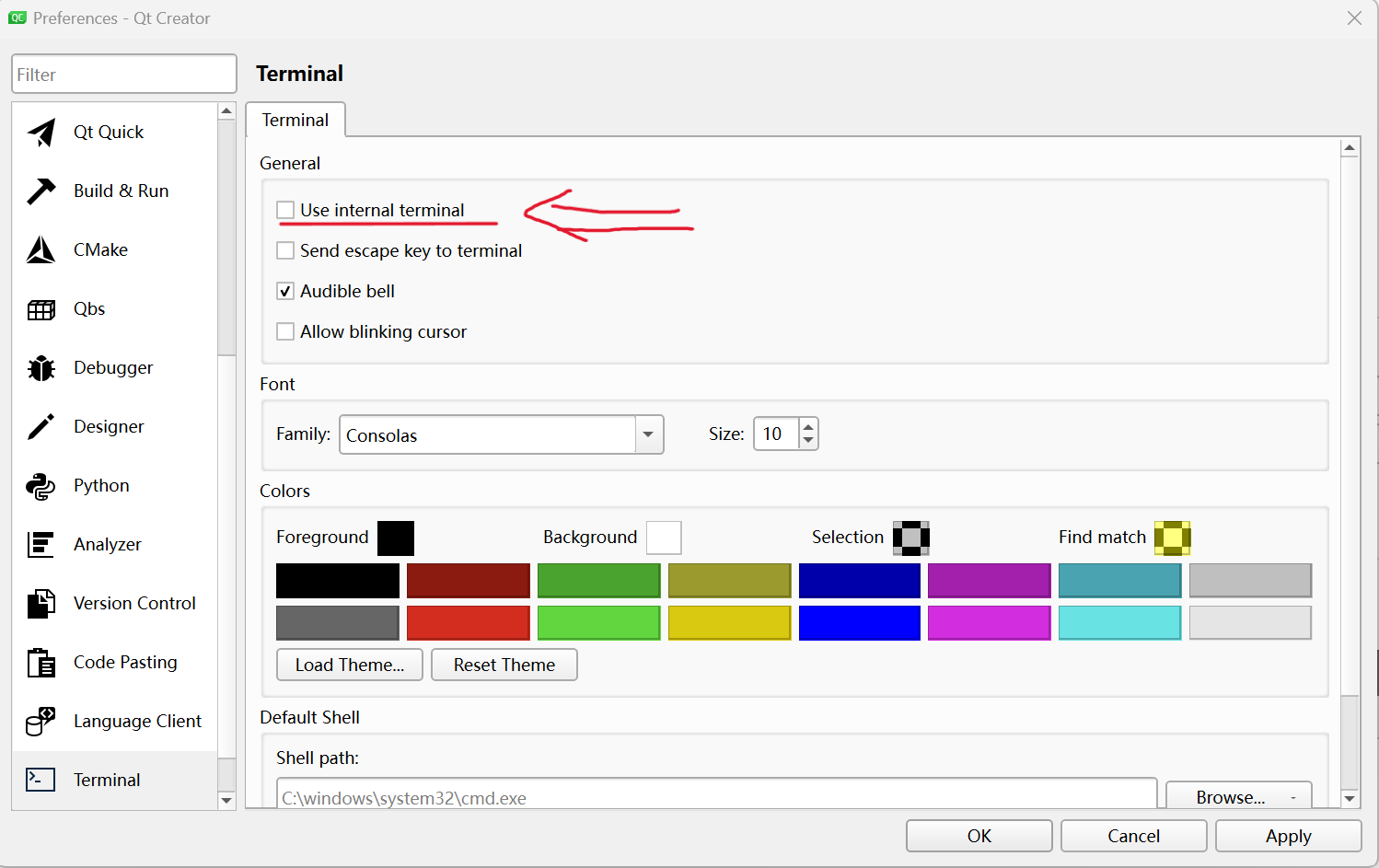Open the Selection color swatch
The image size is (1379, 868).
[911, 538]
